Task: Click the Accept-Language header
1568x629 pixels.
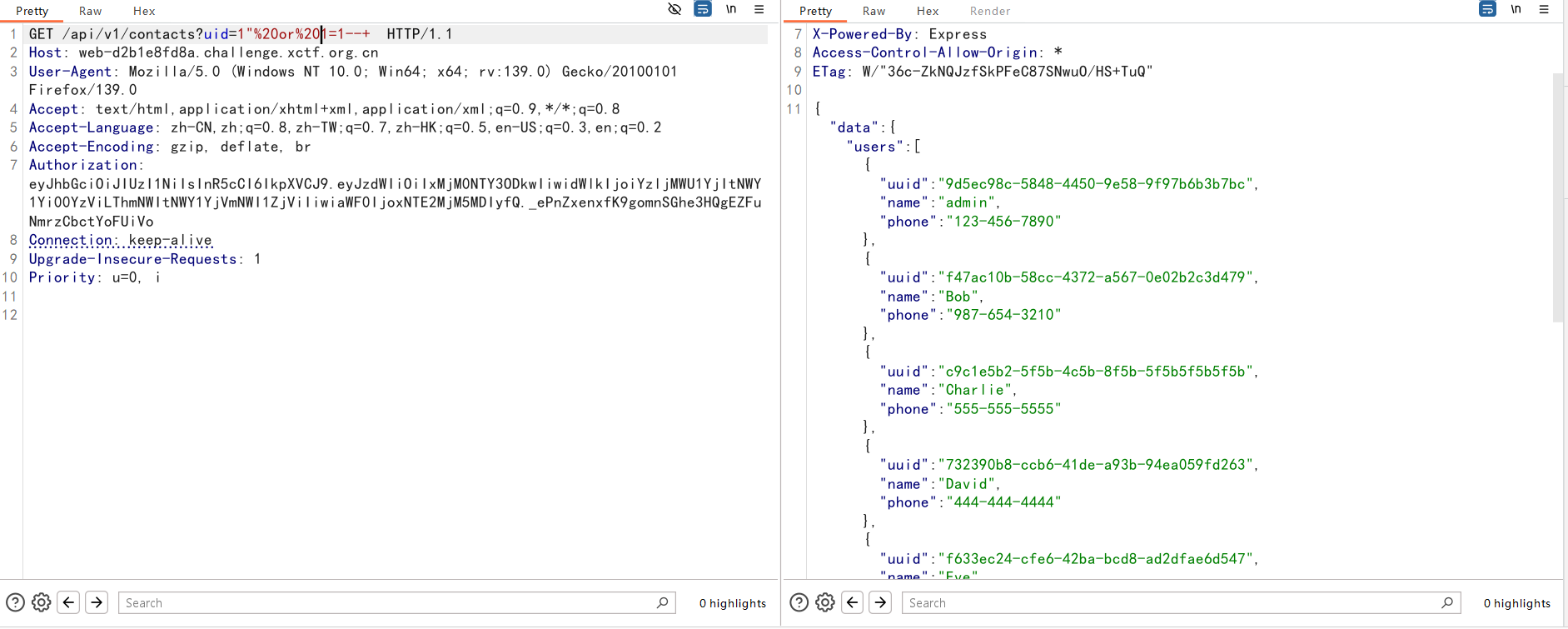Action: coord(346,127)
